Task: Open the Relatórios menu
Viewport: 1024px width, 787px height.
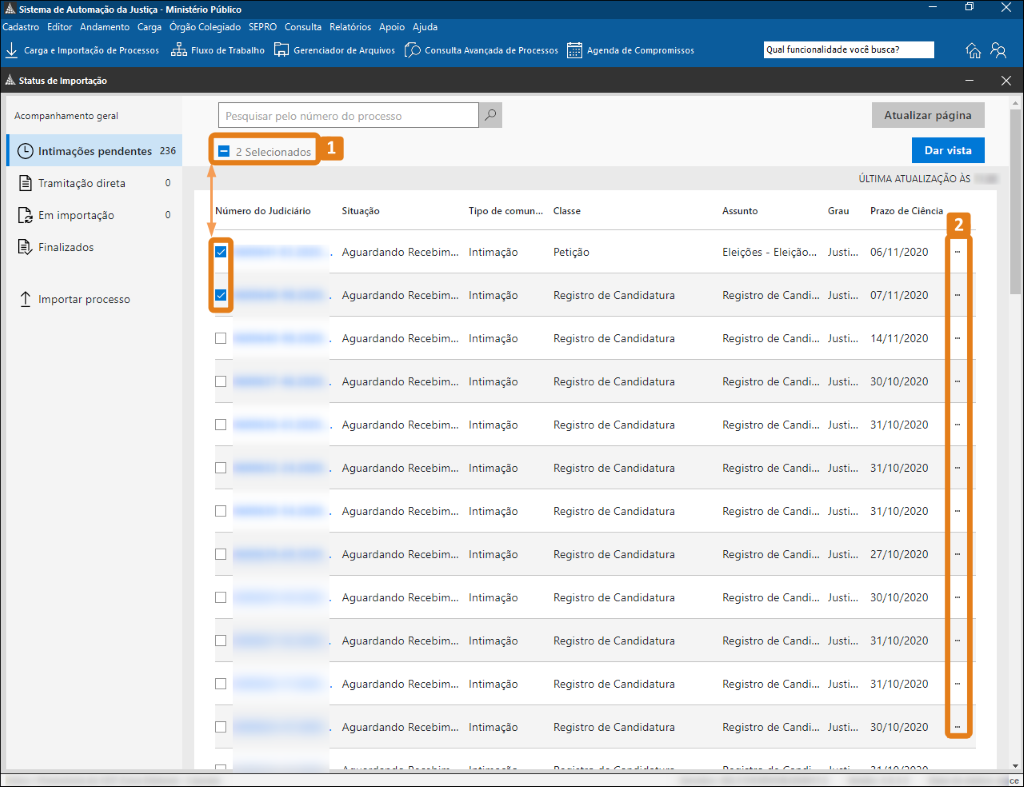Action: (350, 27)
